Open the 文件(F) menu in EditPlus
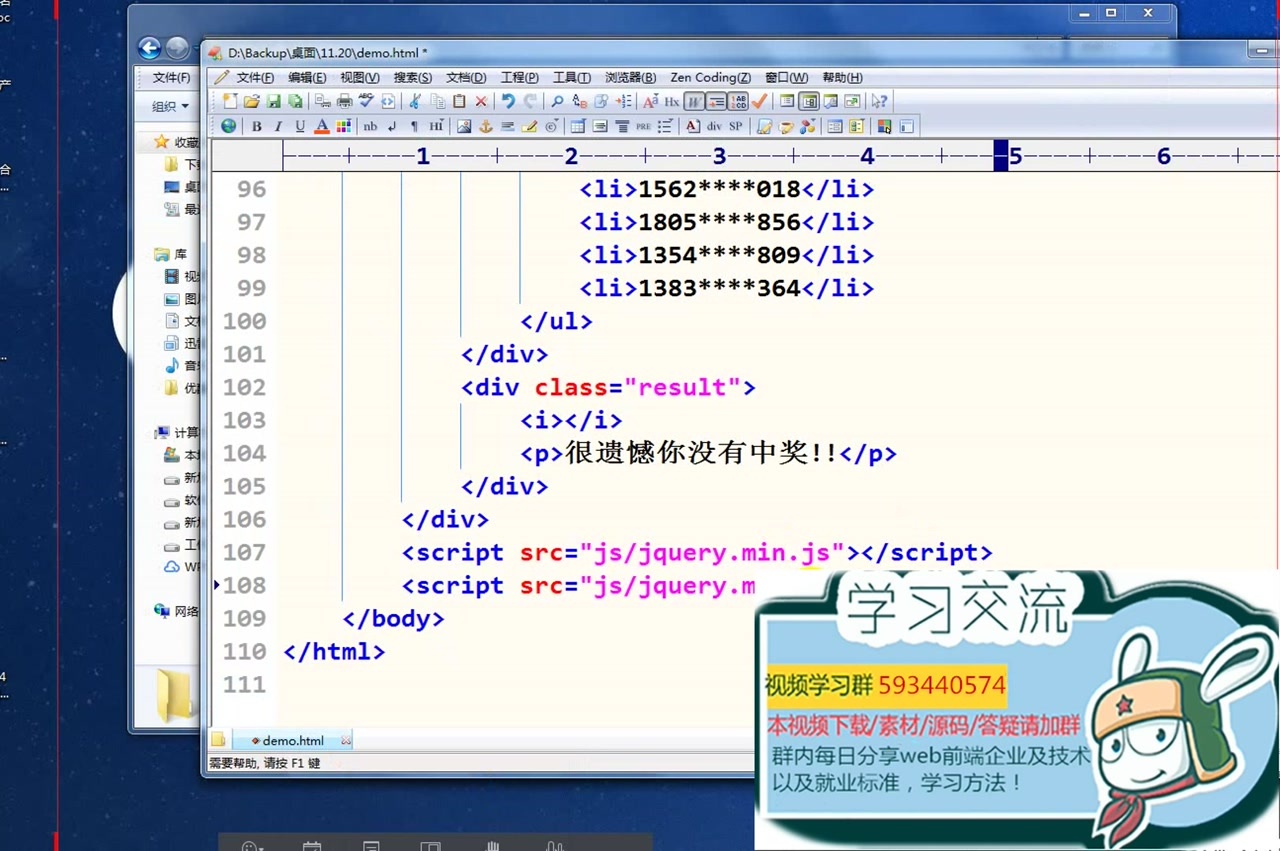This screenshot has width=1280, height=851. pyautogui.click(x=255, y=77)
